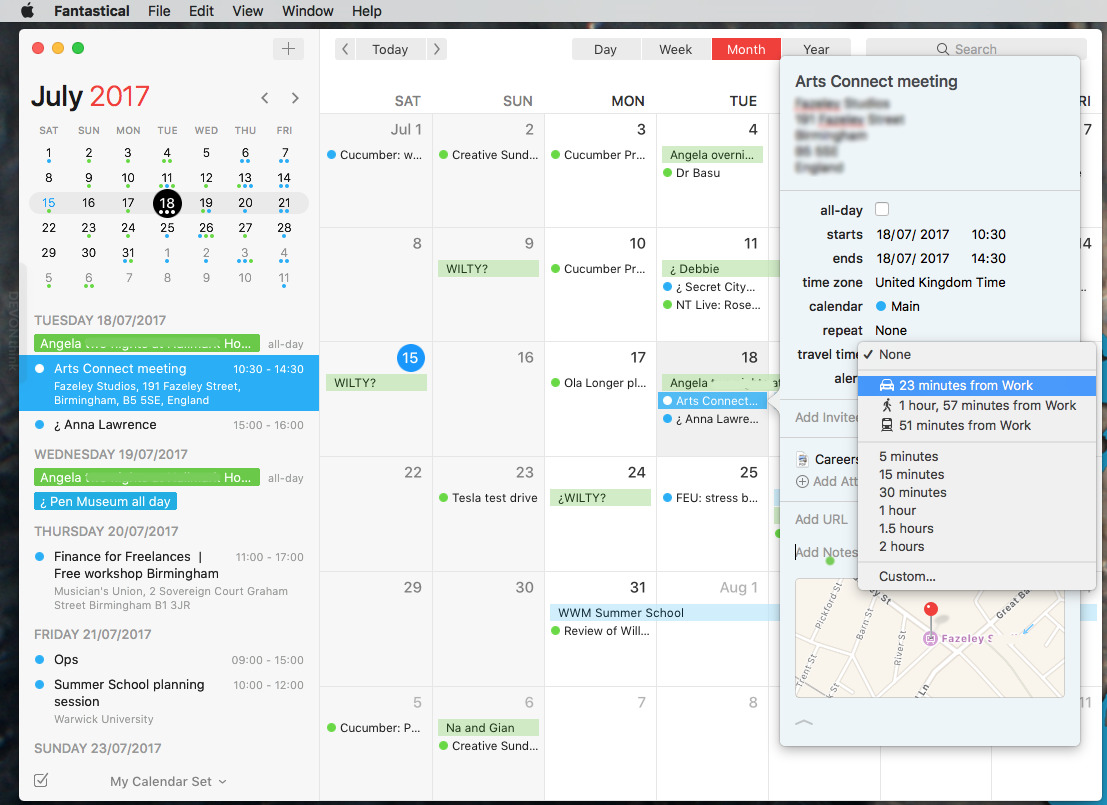Edit the Arts Connect meeting title
Image resolution: width=1107 pixels, height=805 pixels.
[x=876, y=82]
